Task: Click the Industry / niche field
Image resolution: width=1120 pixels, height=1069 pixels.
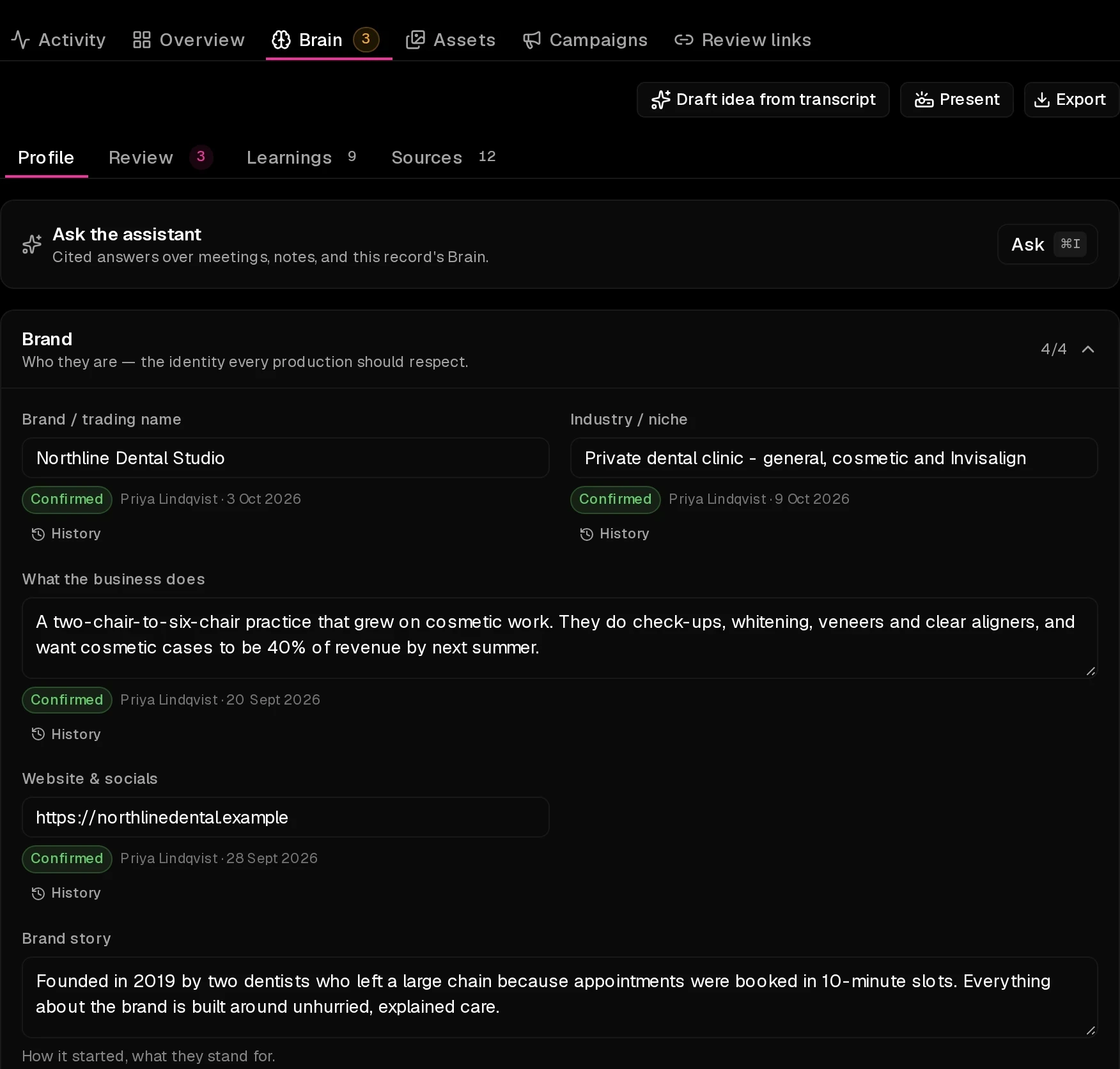Action: coord(834,458)
